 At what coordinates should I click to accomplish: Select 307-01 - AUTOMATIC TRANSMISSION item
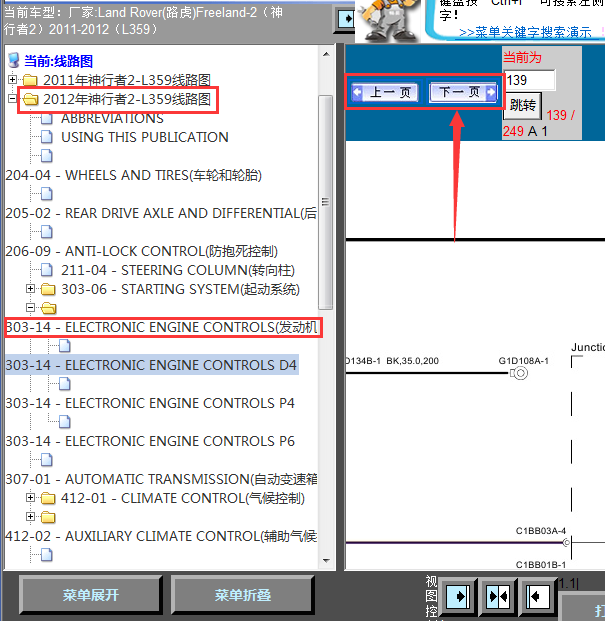click(x=161, y=480)
